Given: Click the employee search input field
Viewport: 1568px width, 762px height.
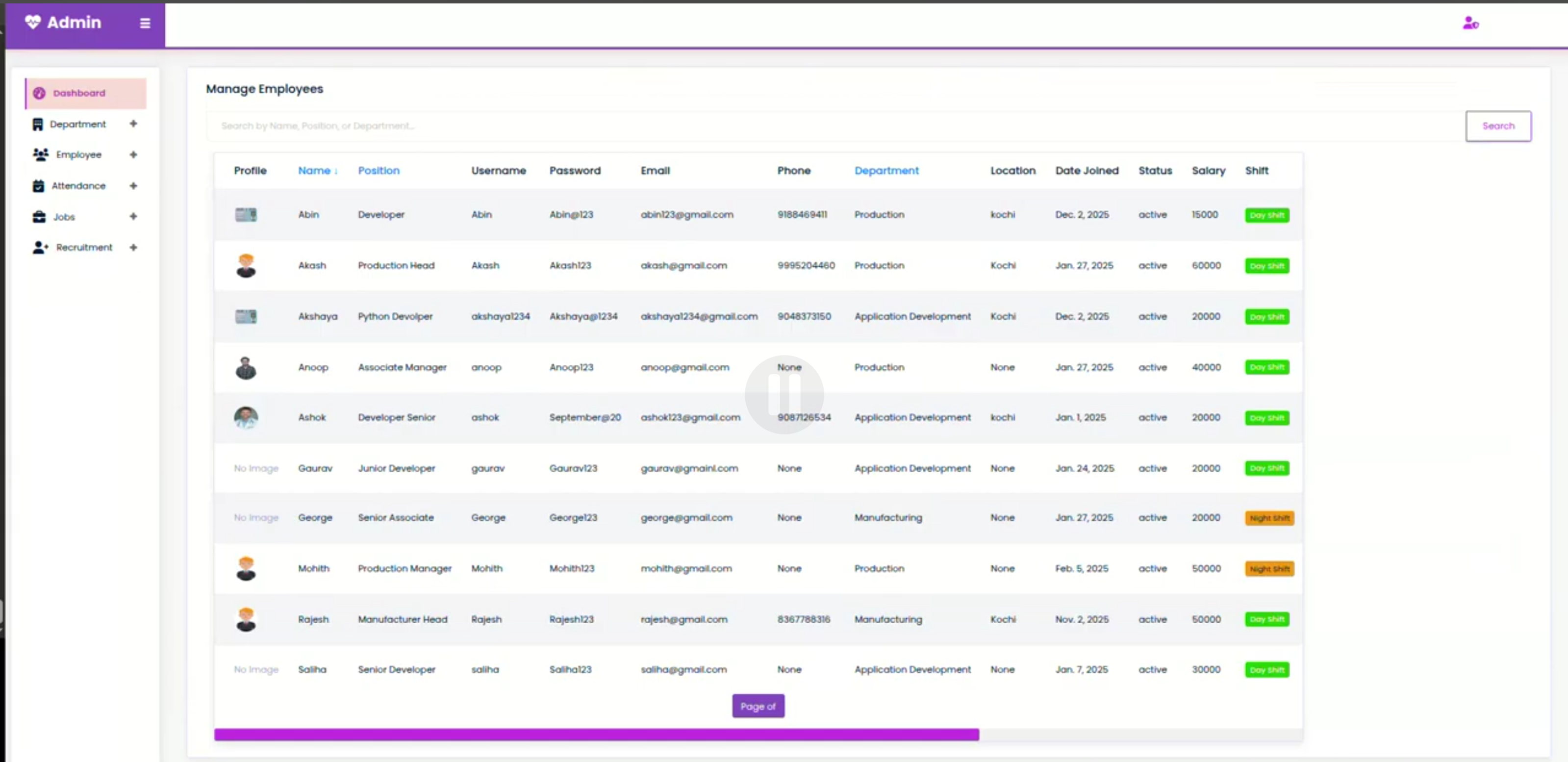Looking at the screenshot, I should [x=836, y=126].
